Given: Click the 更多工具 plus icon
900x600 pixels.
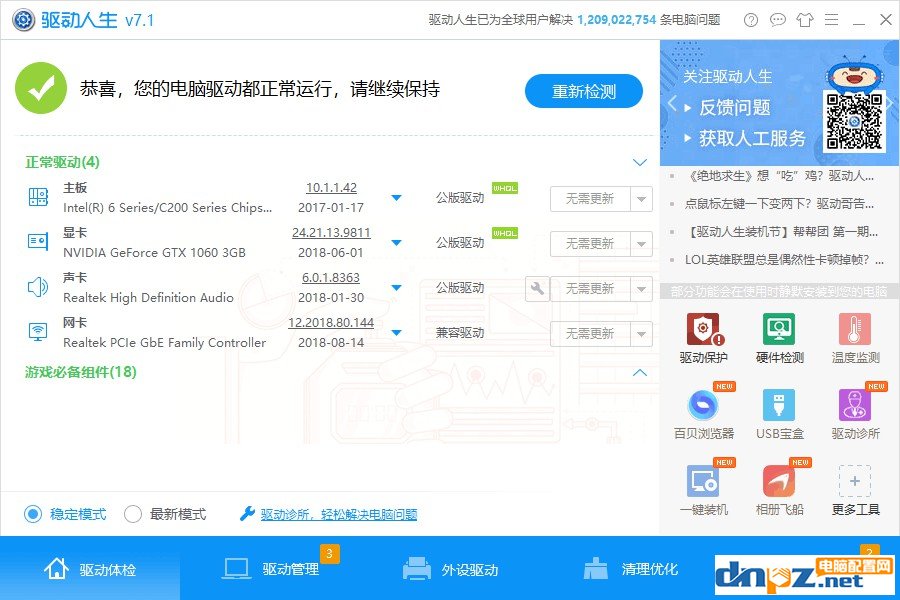Looking at the screenshot, I should [855, 481].
